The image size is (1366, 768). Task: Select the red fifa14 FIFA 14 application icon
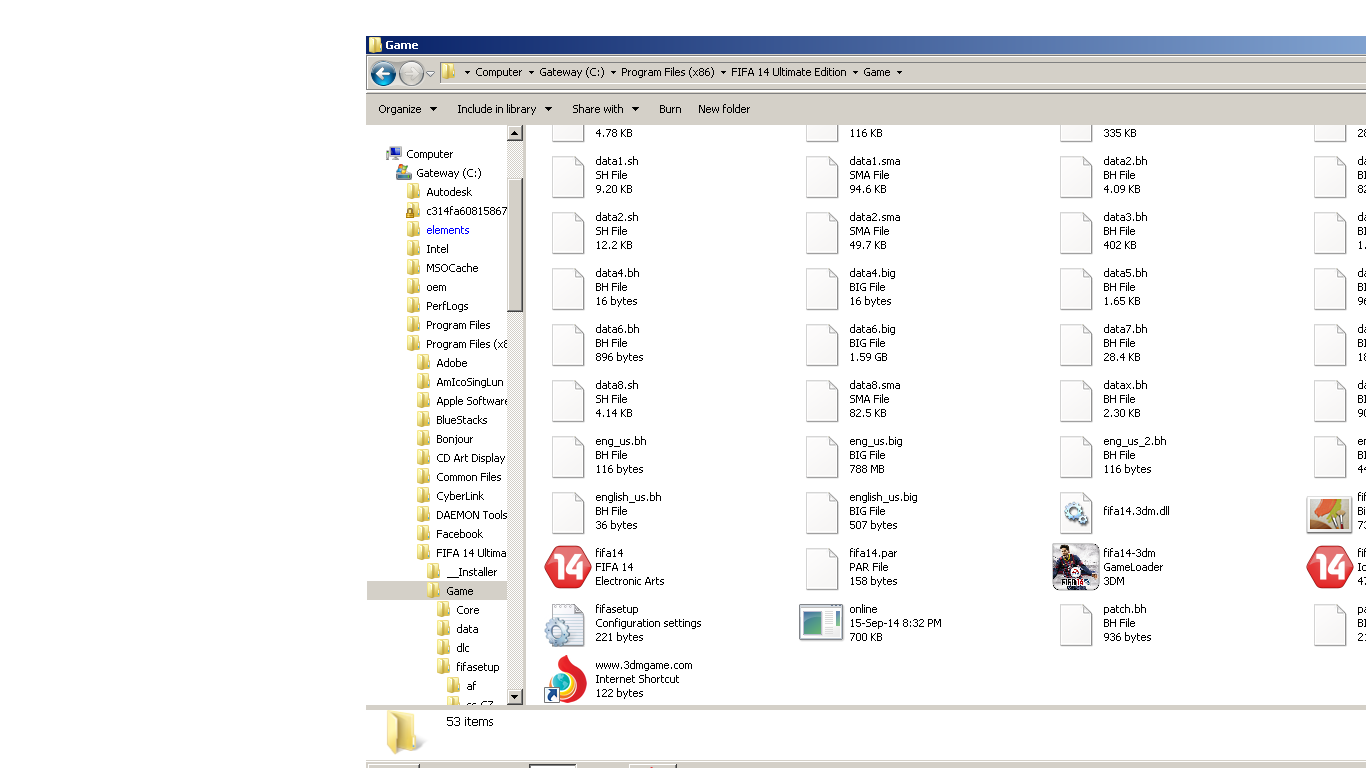[x=567, y=567]
